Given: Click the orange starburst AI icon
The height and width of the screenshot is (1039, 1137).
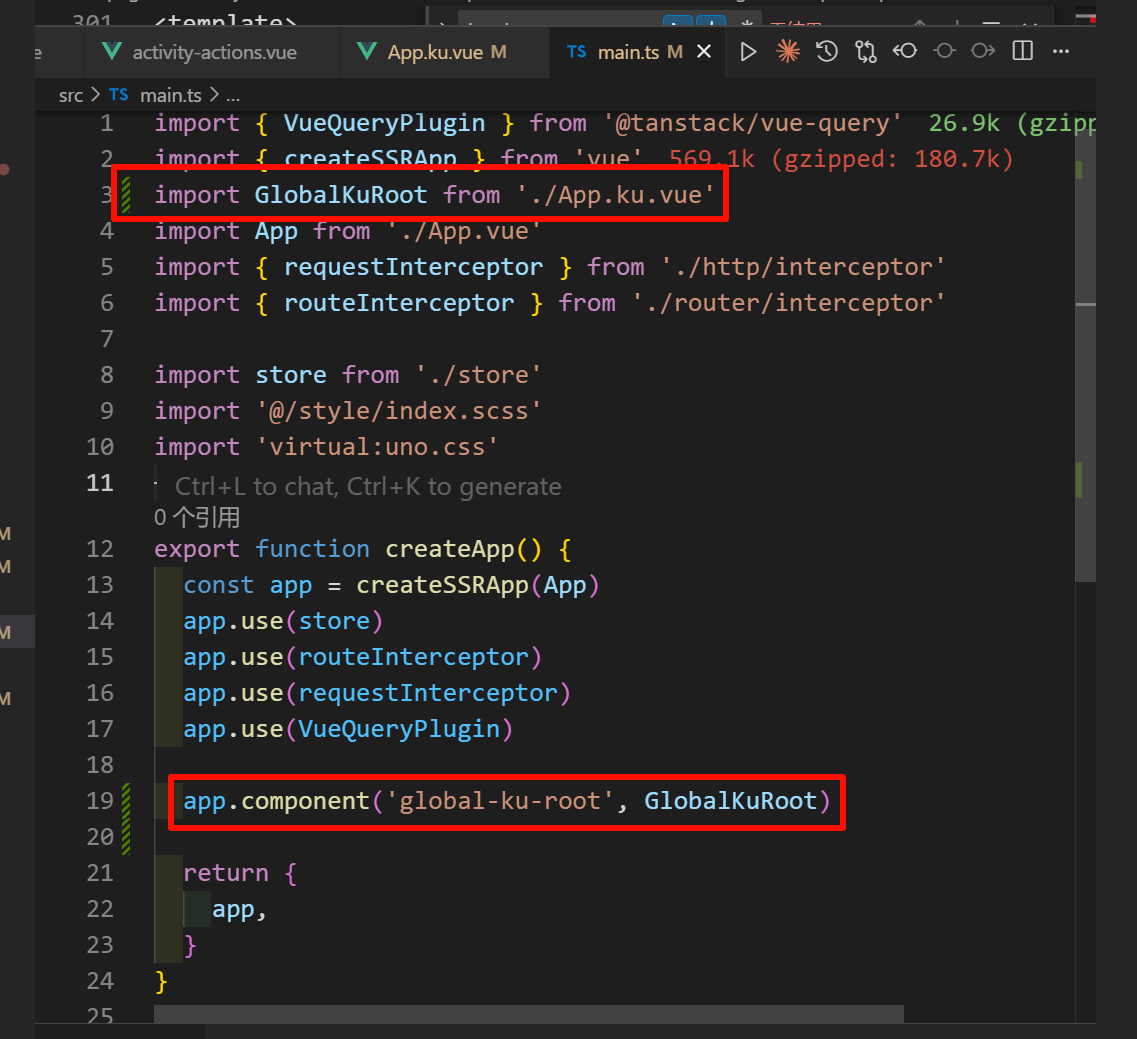Looking at the screenshot, I should click(x=788, y=52).
